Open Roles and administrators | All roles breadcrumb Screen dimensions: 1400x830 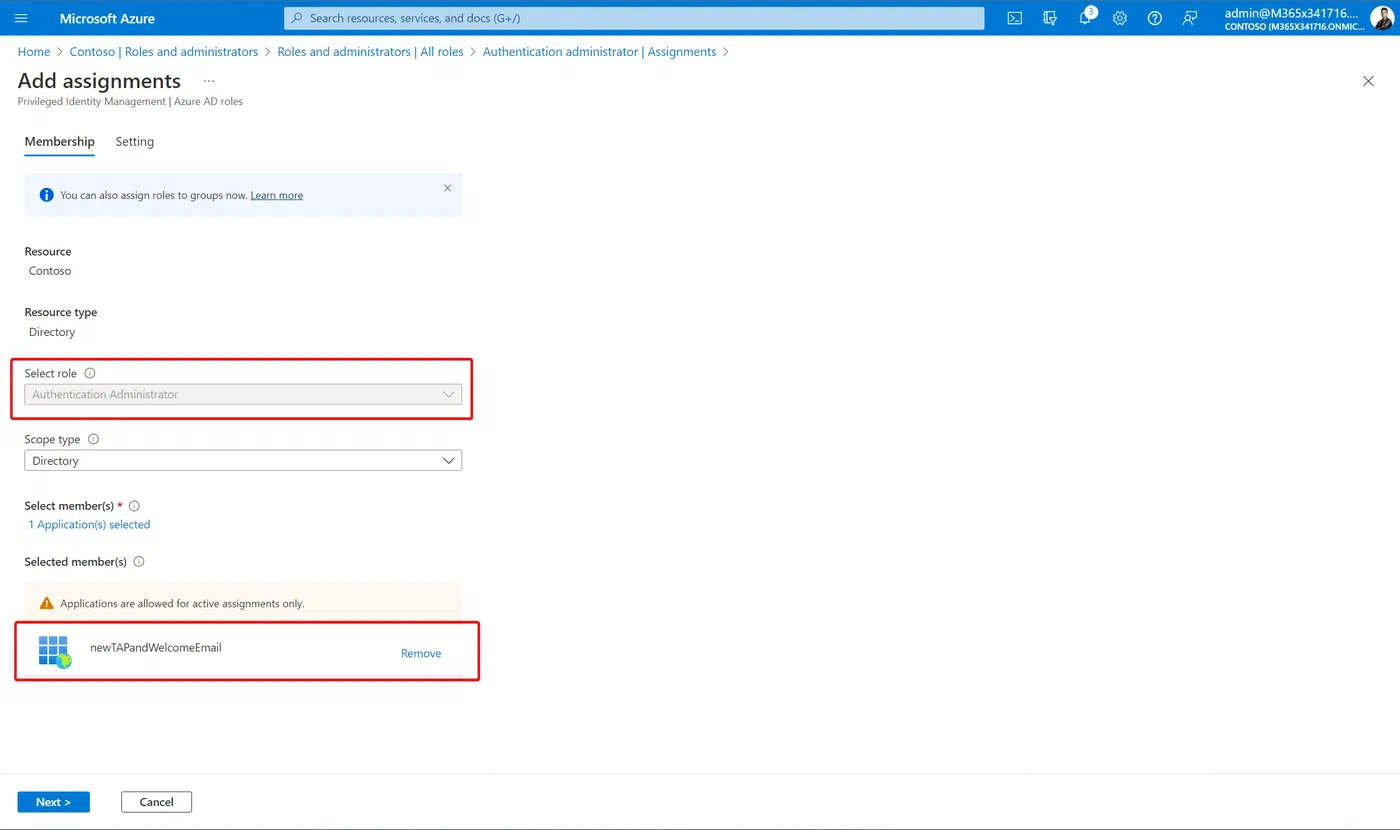[x=370, y=52]
